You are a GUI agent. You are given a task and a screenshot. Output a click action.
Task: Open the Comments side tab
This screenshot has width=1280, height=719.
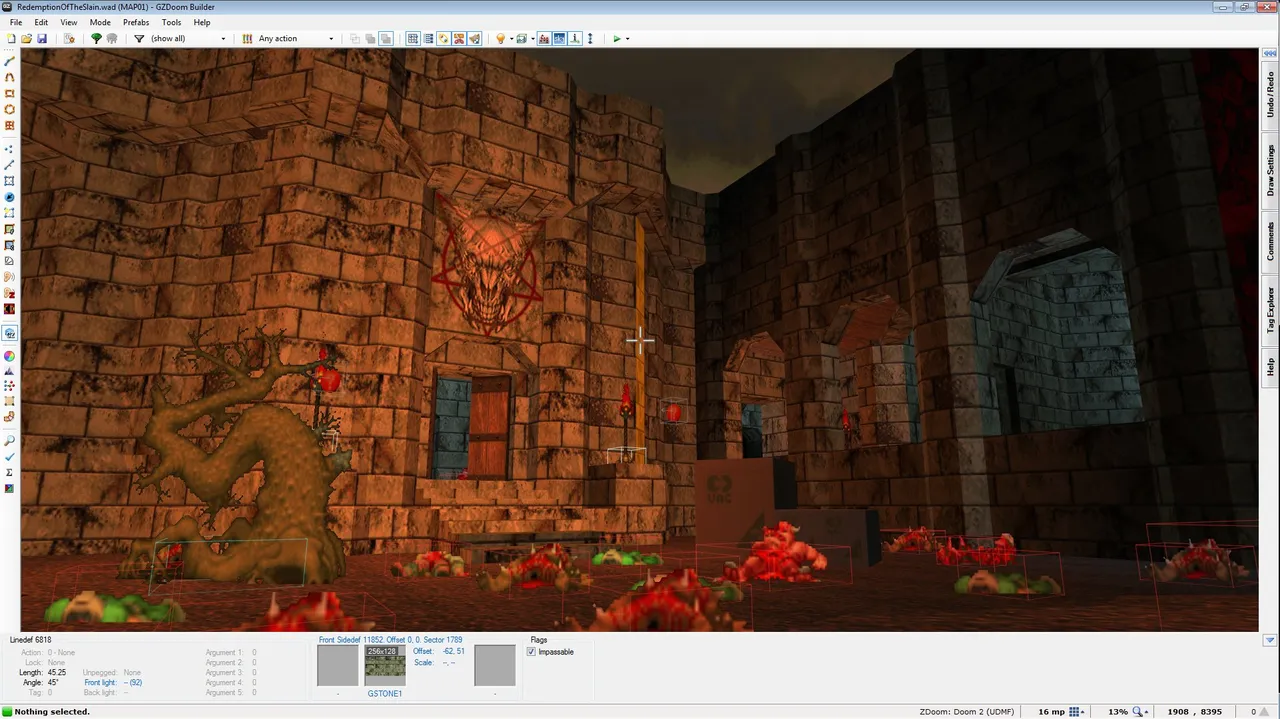[1270, 241]
